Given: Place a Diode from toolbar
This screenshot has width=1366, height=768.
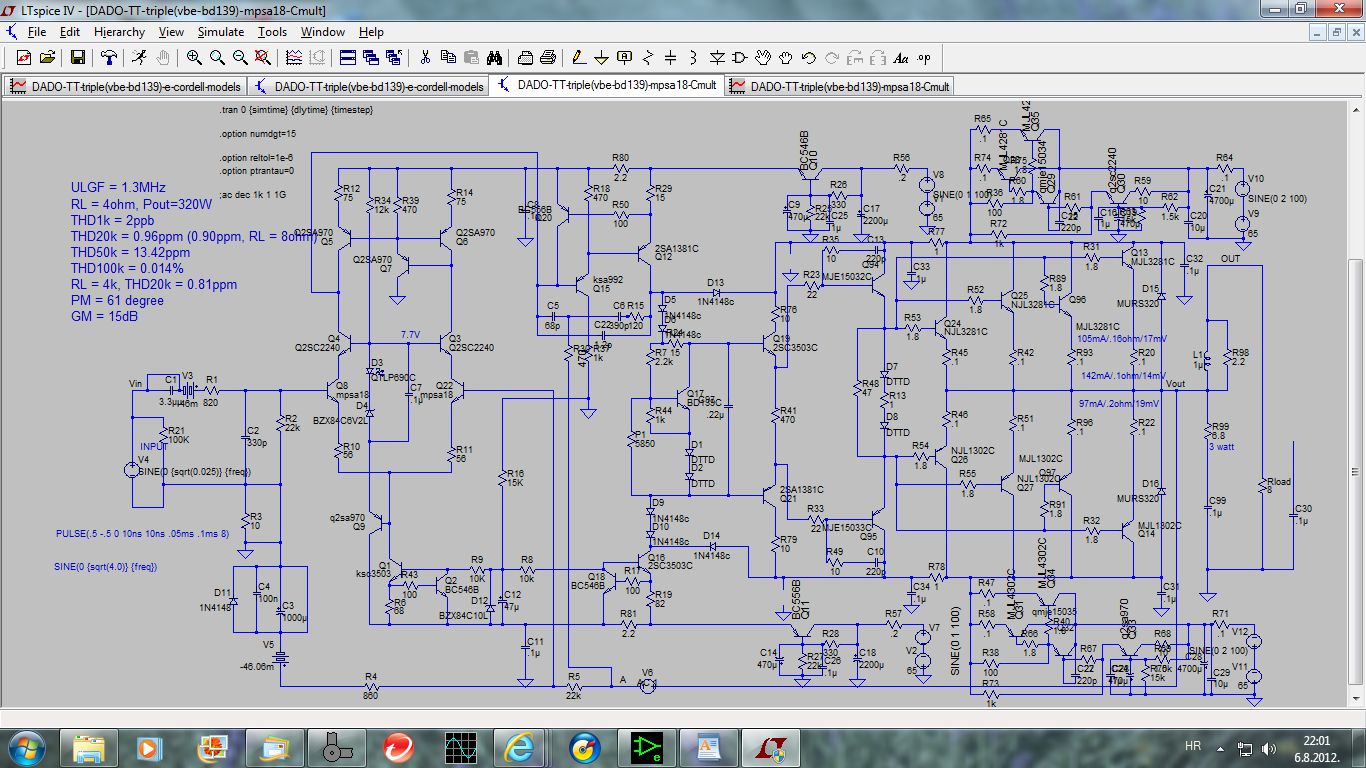Looking at the screenshot, I should coord(717,57).
